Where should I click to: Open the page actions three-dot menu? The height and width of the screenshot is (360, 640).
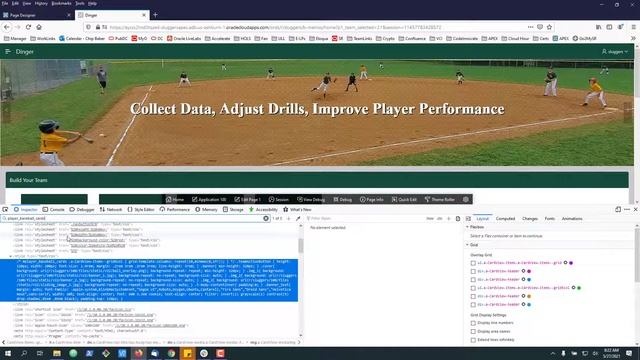[x=530, y=27]
